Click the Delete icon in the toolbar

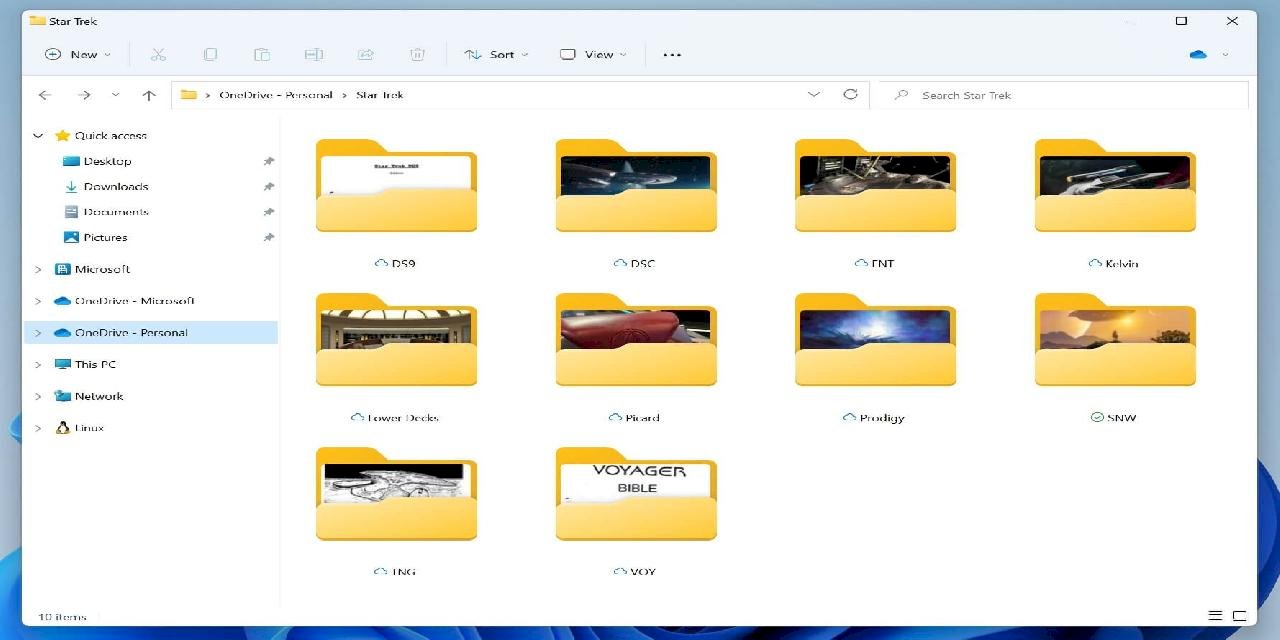coord(417,54)
